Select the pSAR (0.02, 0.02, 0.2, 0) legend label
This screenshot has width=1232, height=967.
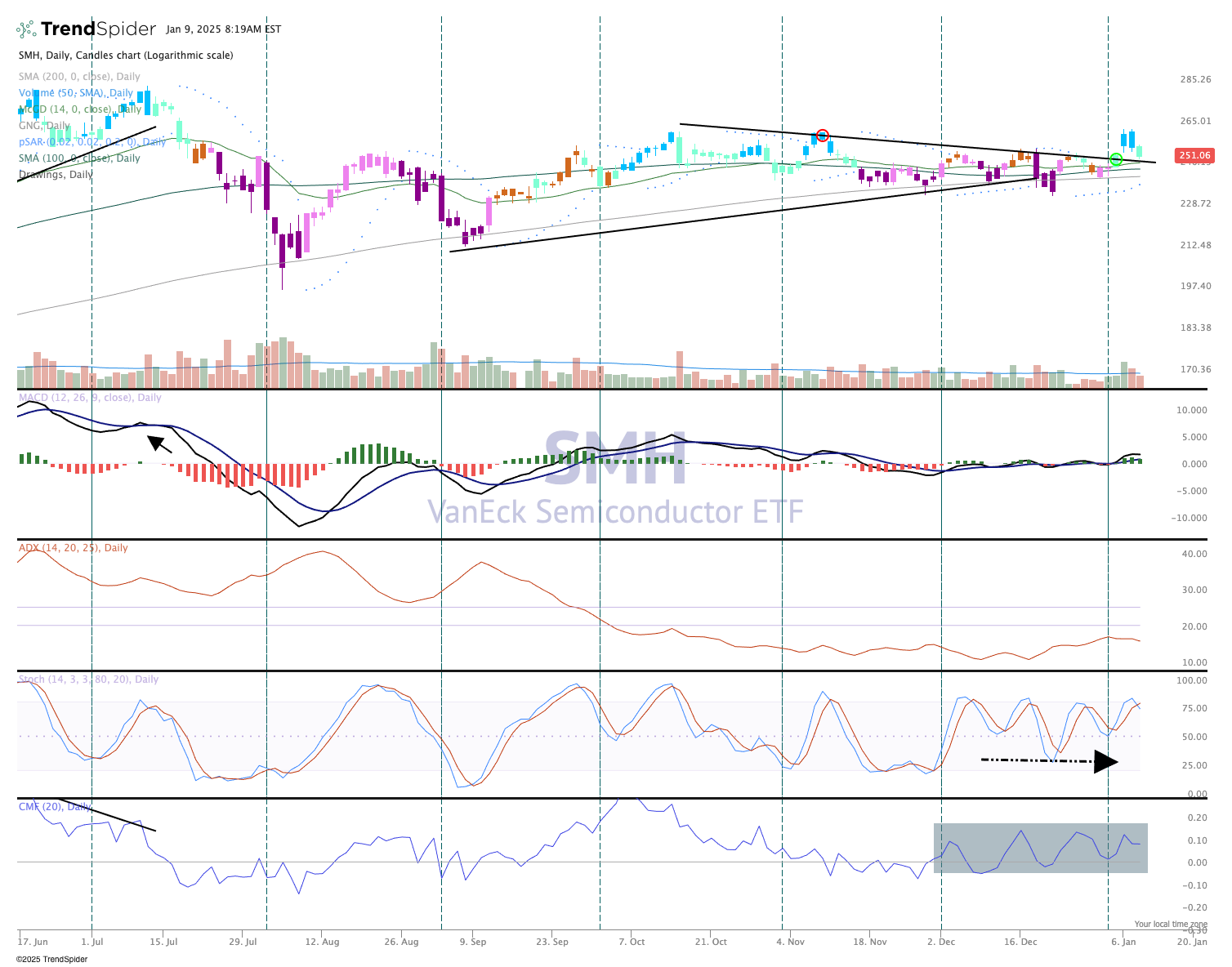coord(92,142)
